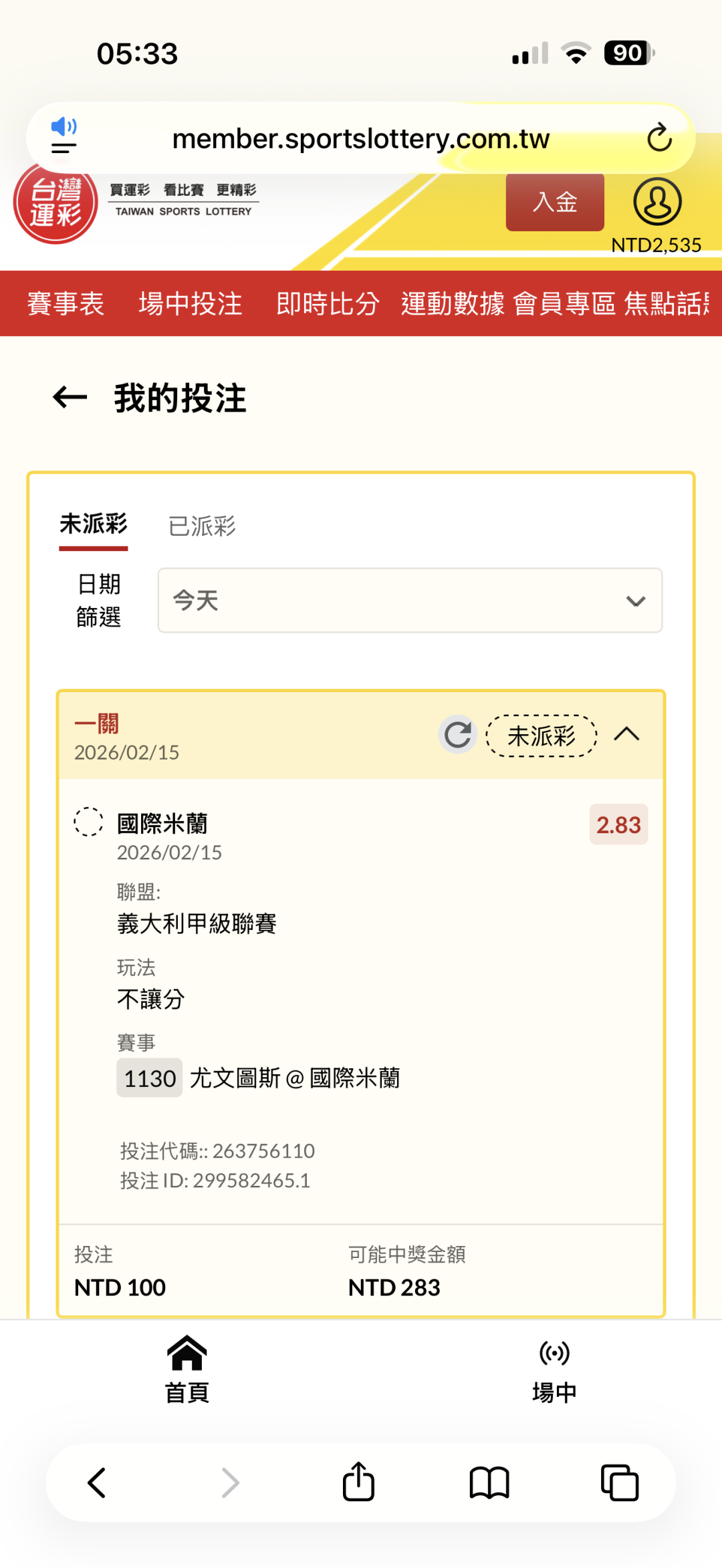Select the dashed circle next to 國際米蘭

(x=88, y=822)
